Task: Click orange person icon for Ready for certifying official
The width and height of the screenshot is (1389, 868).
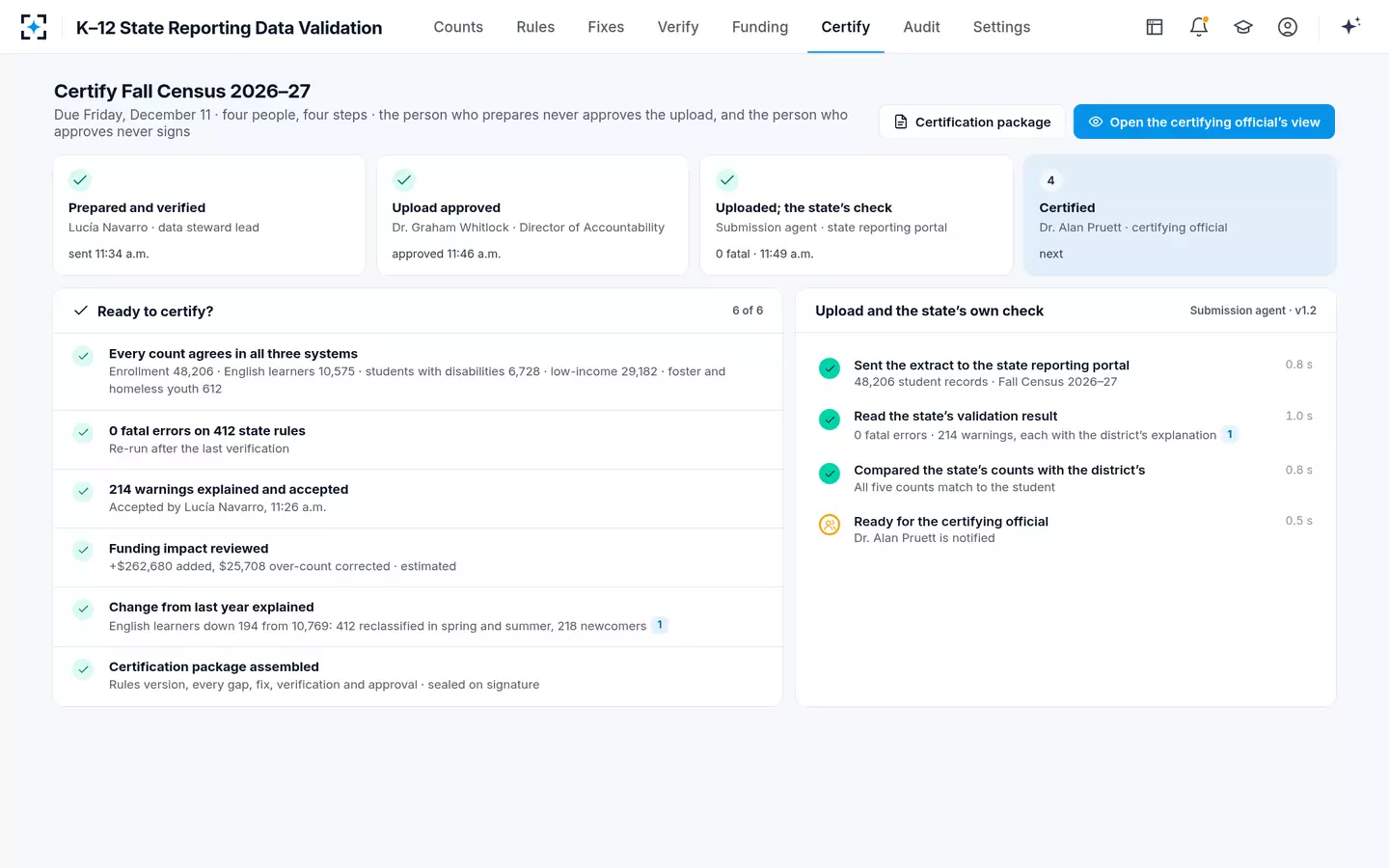Action: click(830, 525)
